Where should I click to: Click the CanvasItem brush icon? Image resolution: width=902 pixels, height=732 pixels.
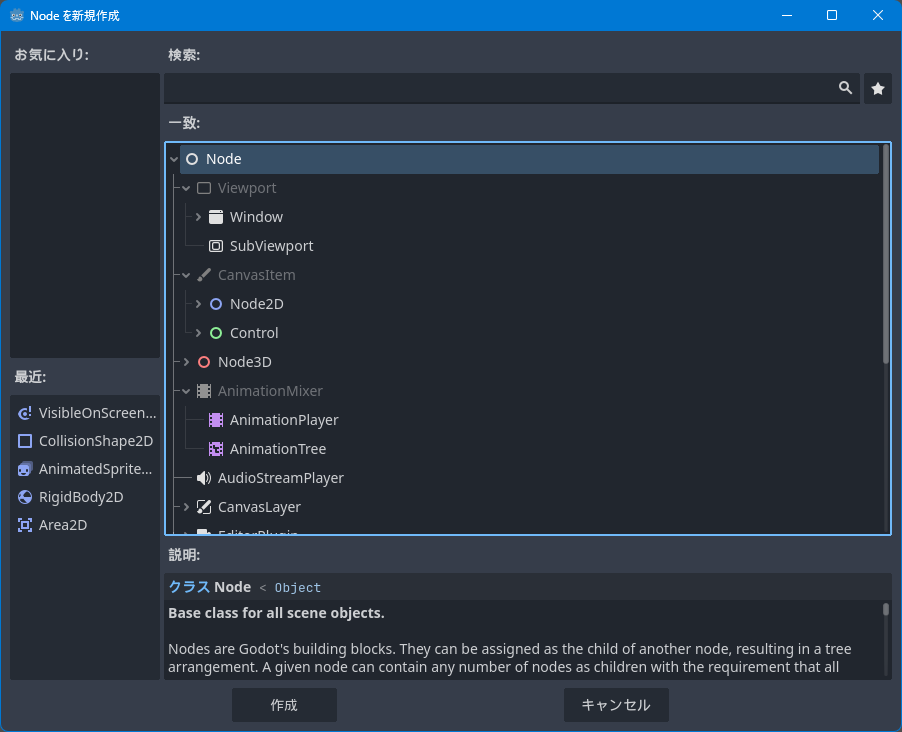(x=204, y=275)
